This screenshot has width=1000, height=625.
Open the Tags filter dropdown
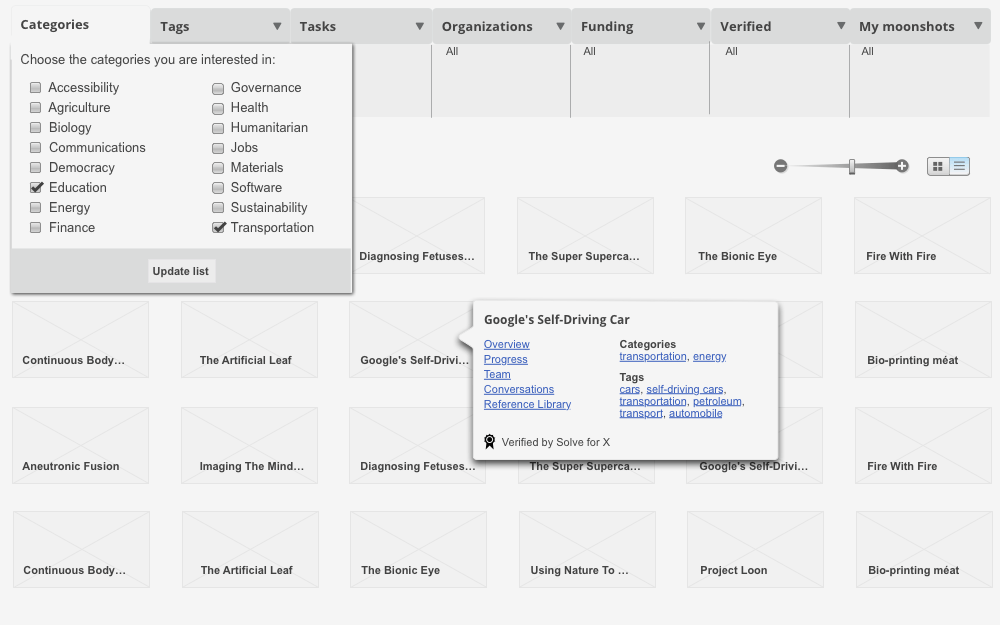[x=219, y=26]
